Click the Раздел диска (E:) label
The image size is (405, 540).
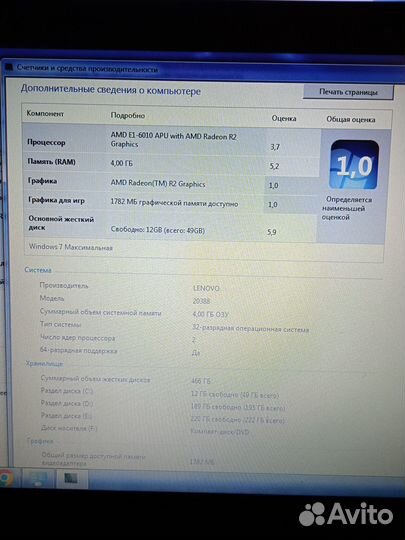pos(66,416)
